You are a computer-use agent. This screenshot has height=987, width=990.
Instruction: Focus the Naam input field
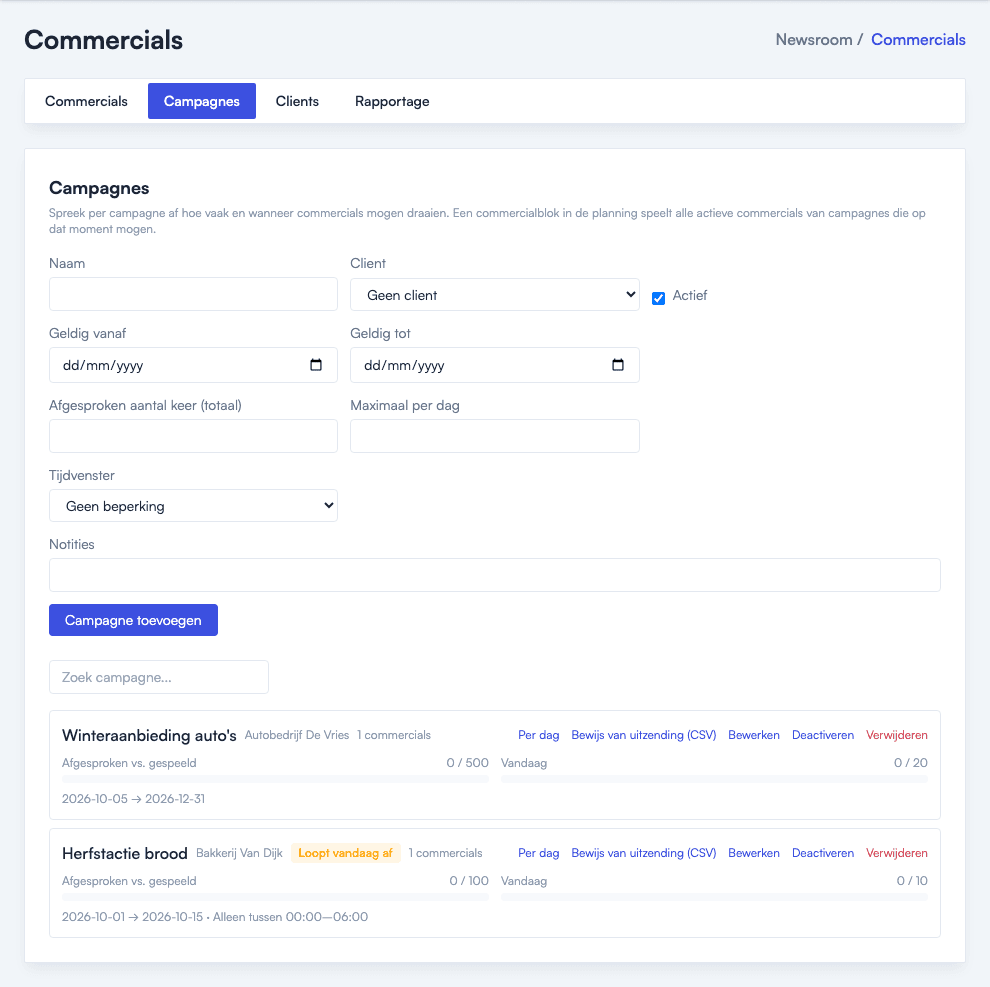193,294
